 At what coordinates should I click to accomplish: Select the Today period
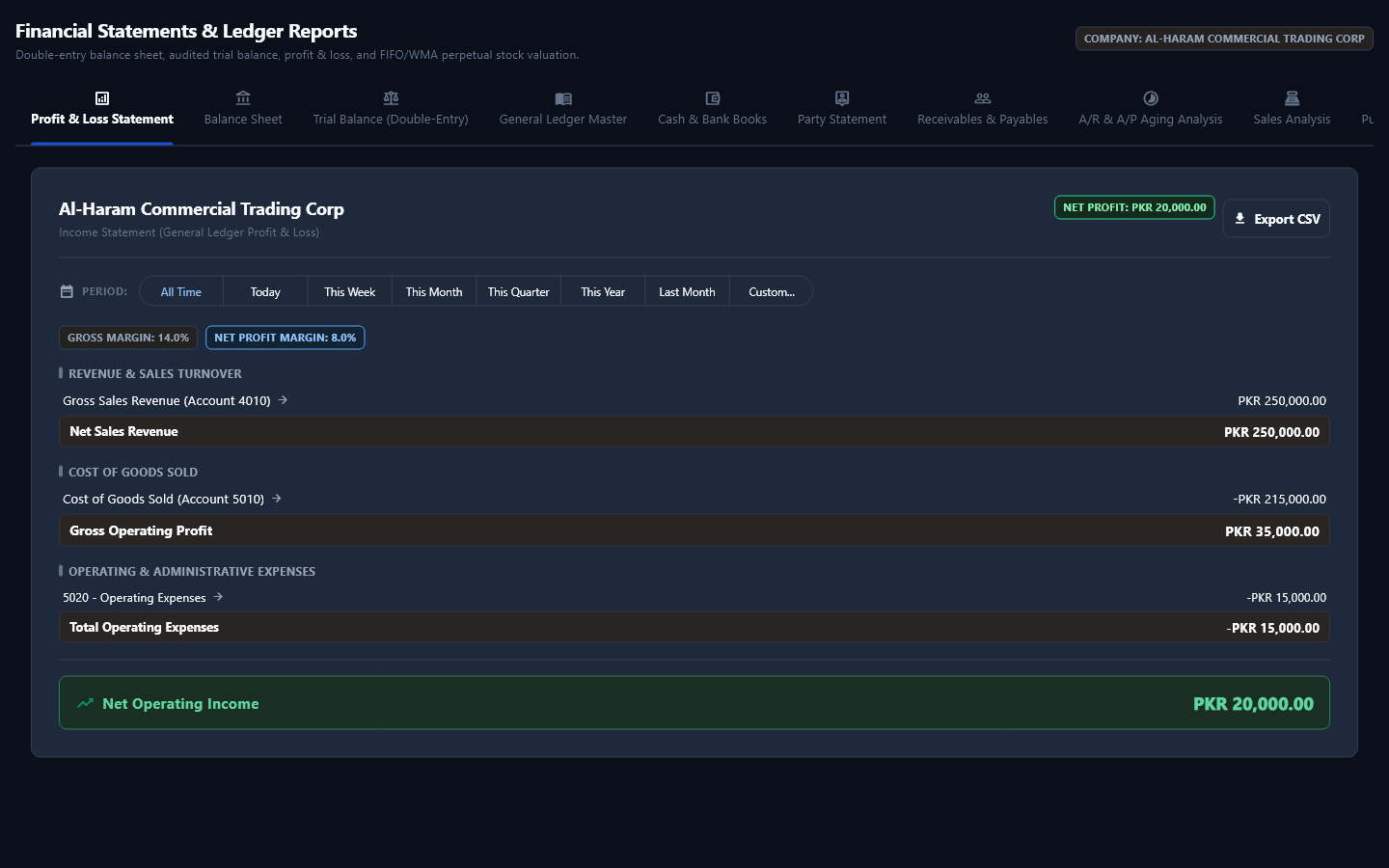(265, 291)
